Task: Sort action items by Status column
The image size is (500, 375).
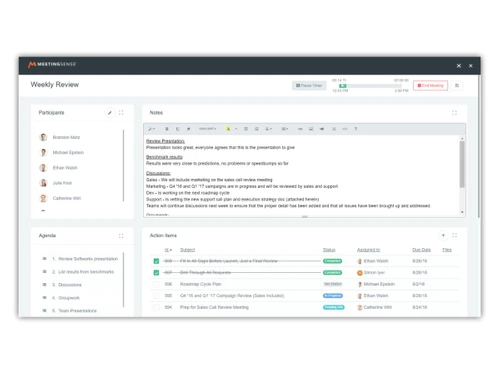Action: (329, 250)
